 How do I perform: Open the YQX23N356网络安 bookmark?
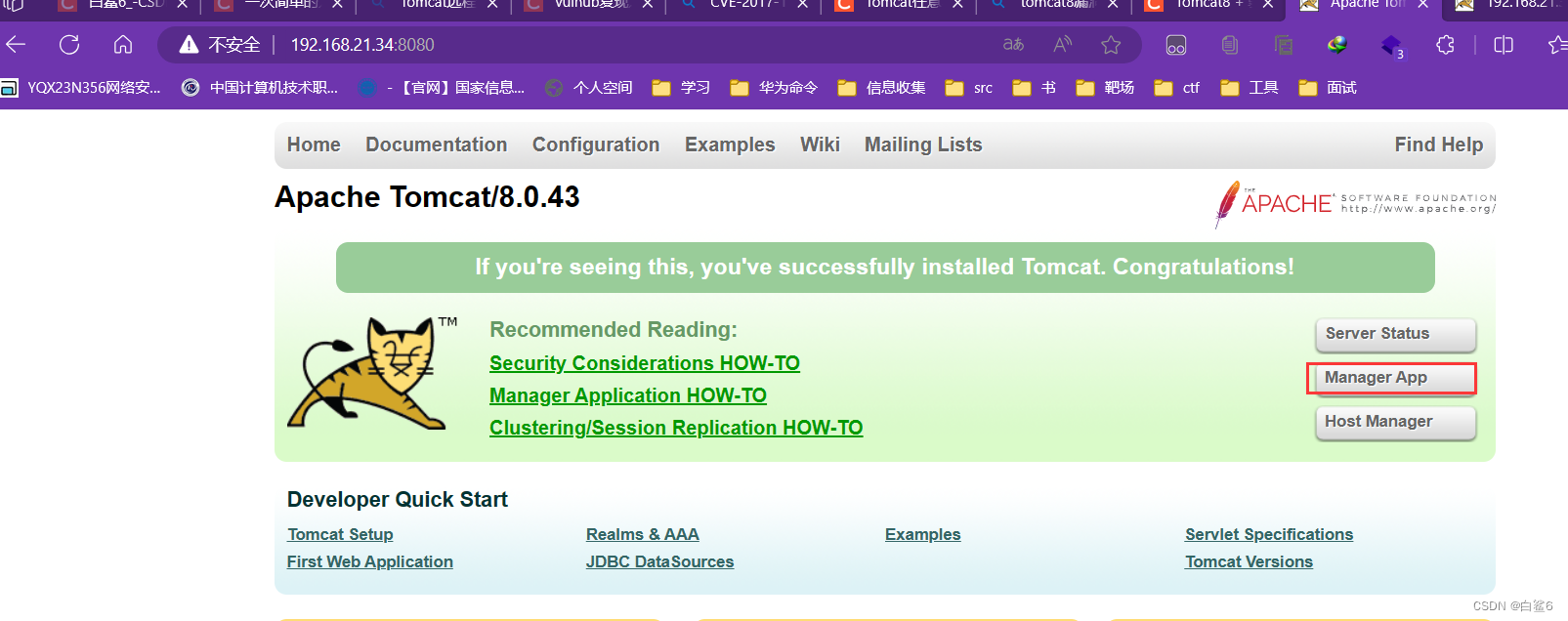(x=81, y=88)
